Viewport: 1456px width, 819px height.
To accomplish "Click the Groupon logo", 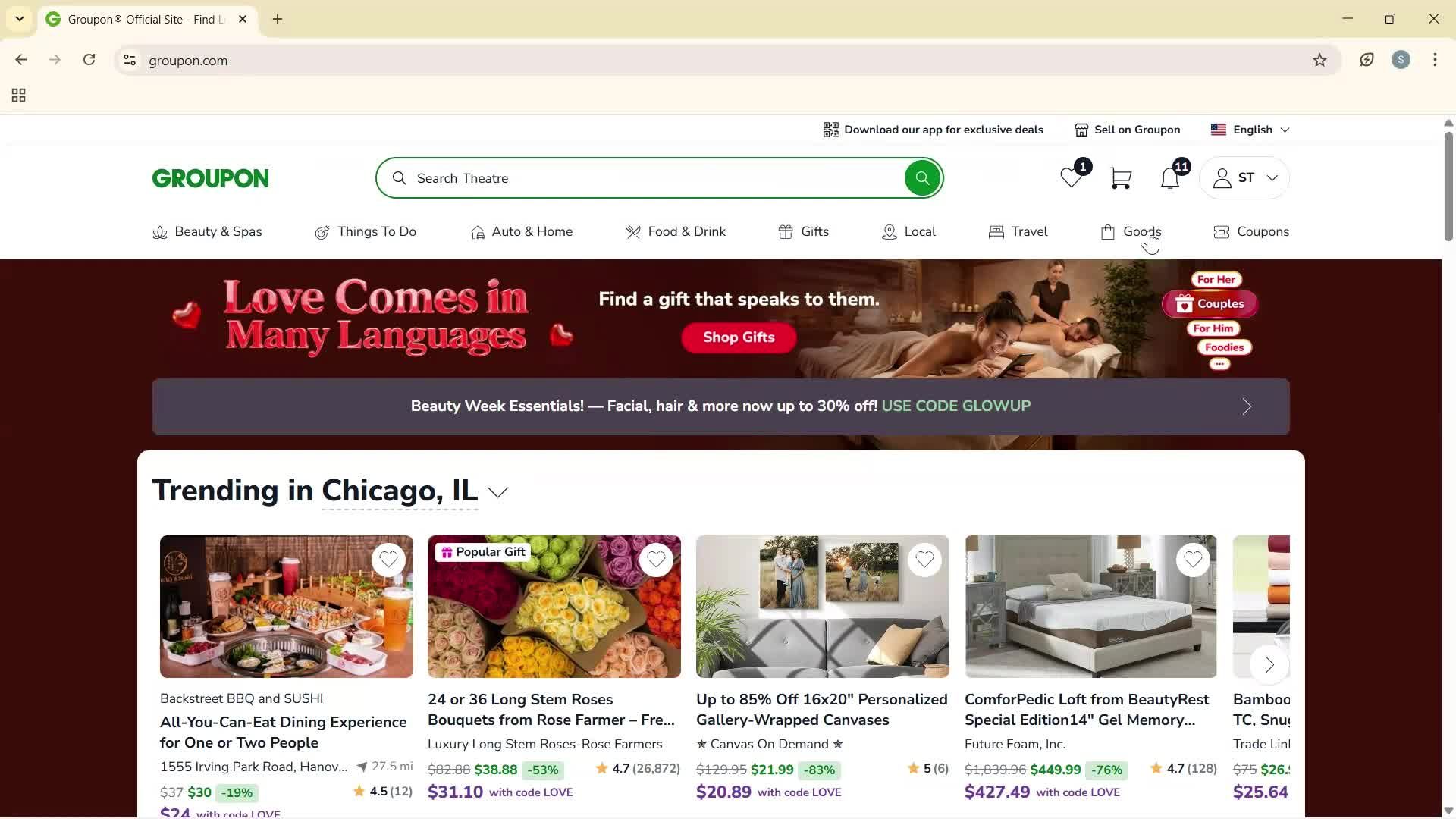I will point(210,178).
